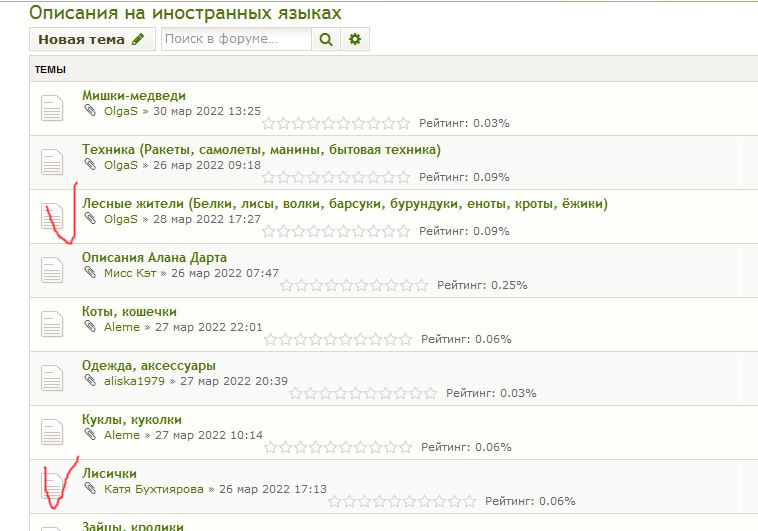Give Коты, кошечки the last star rating

point(405,340)
